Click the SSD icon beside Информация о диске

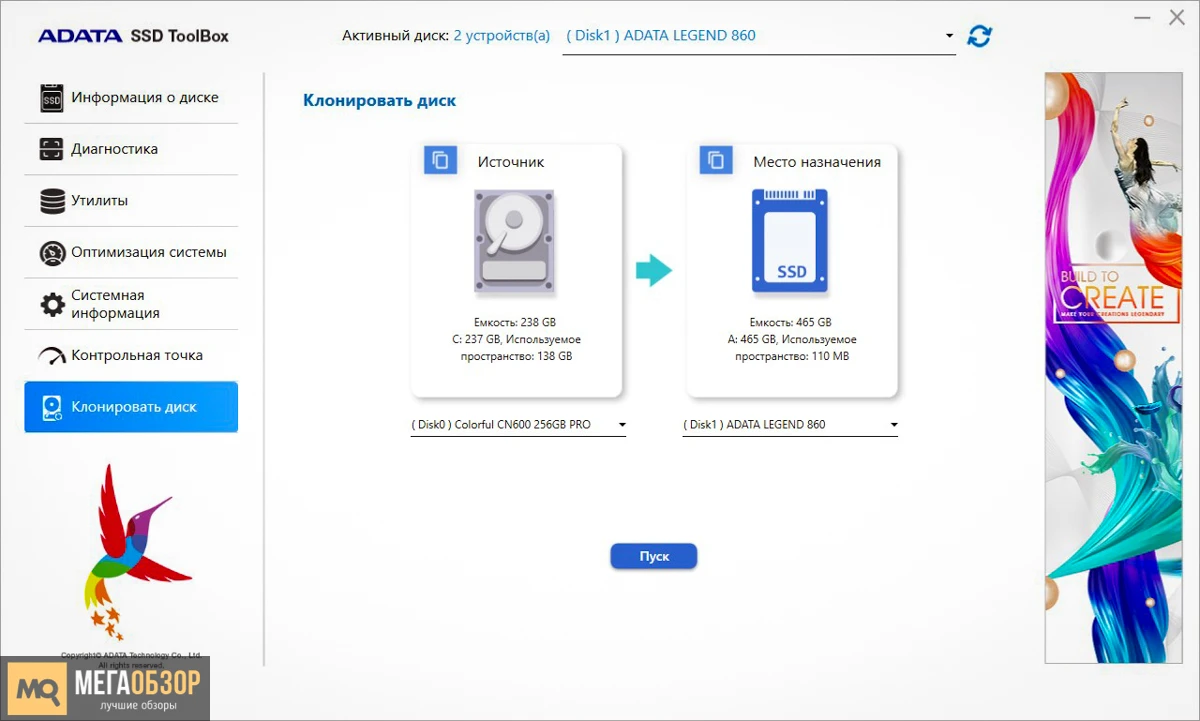coord(52,98)
